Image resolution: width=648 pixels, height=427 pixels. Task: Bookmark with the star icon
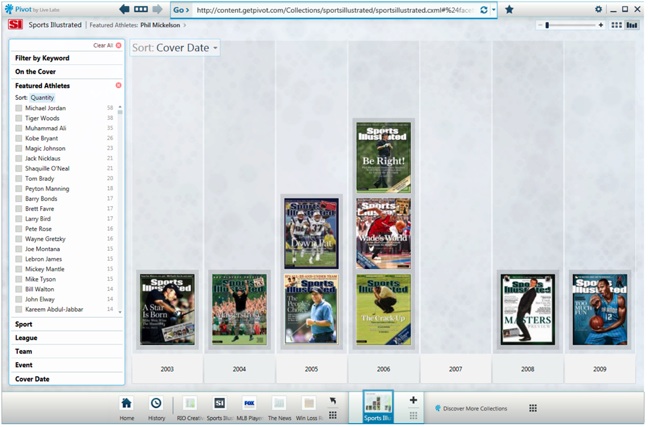509,9
